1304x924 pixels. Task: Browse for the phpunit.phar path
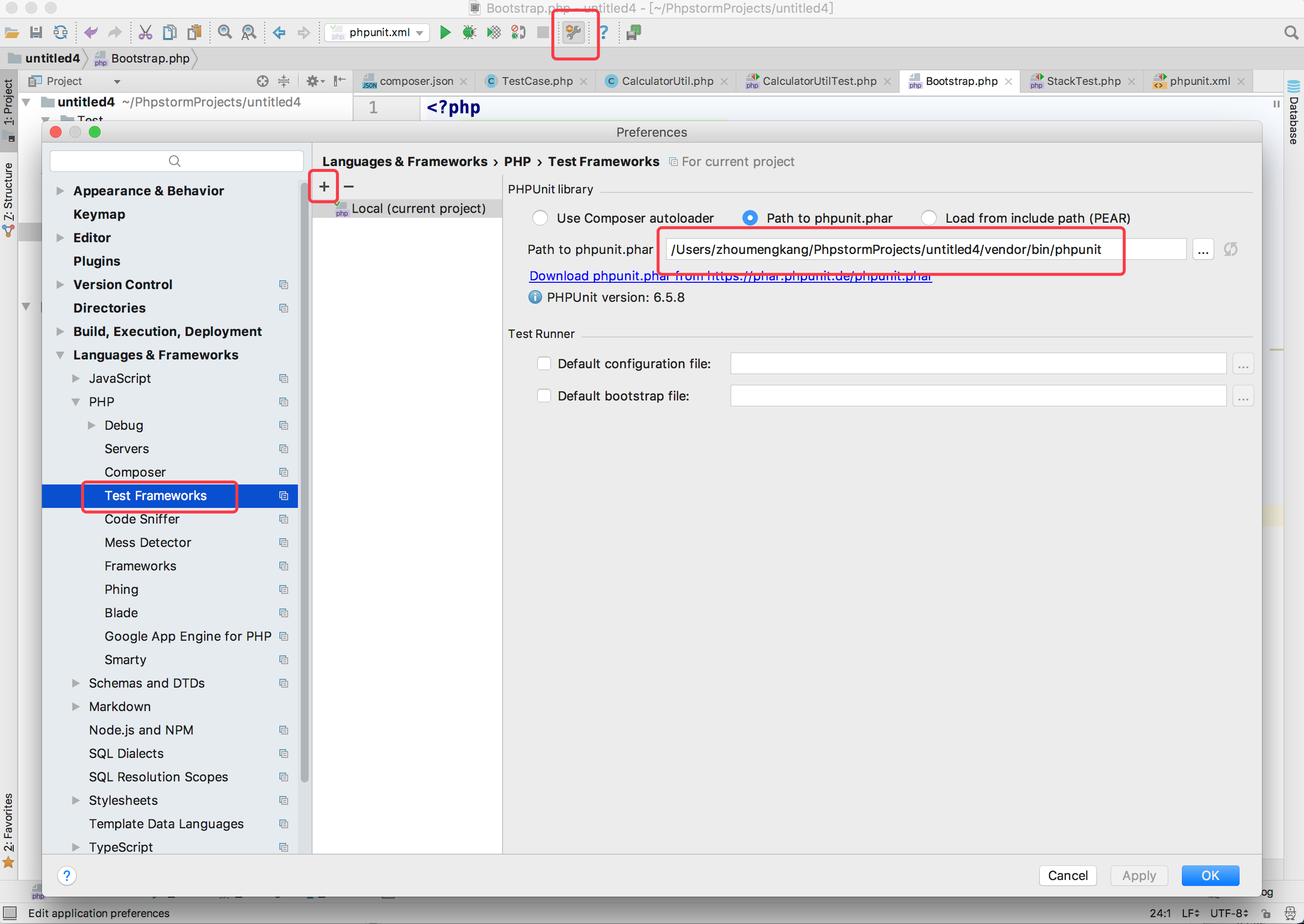(x=1203, y=249)
